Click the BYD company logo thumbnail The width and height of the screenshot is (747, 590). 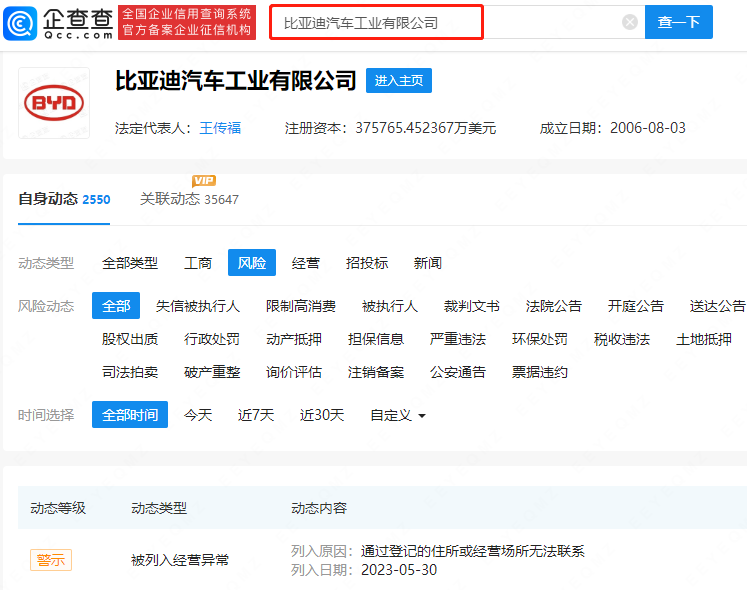54,103
